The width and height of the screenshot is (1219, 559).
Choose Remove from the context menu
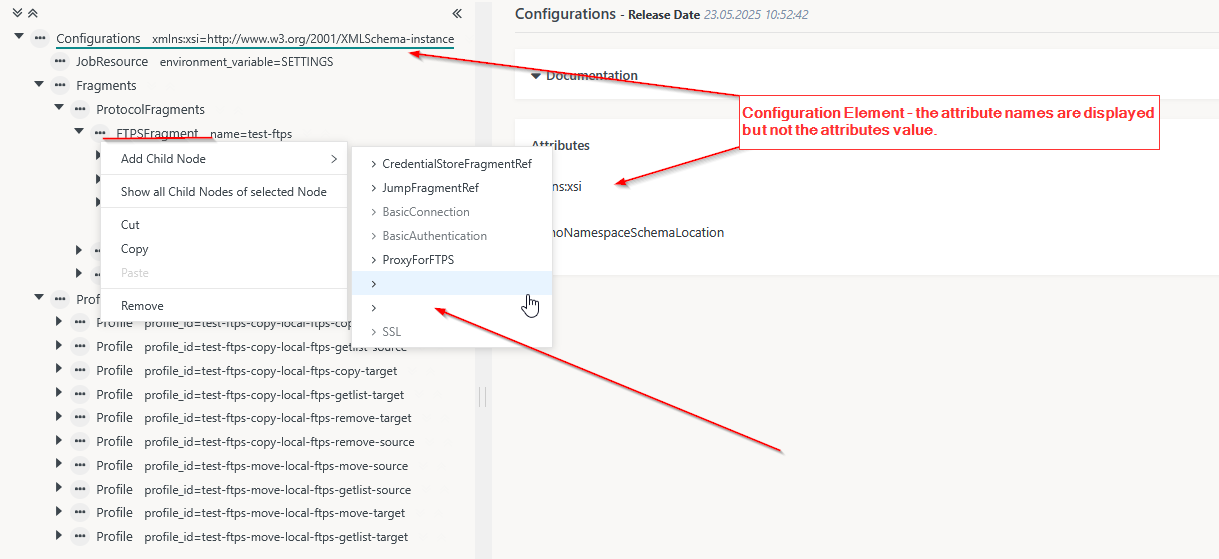pyautogui.click(x=142, y=306)
